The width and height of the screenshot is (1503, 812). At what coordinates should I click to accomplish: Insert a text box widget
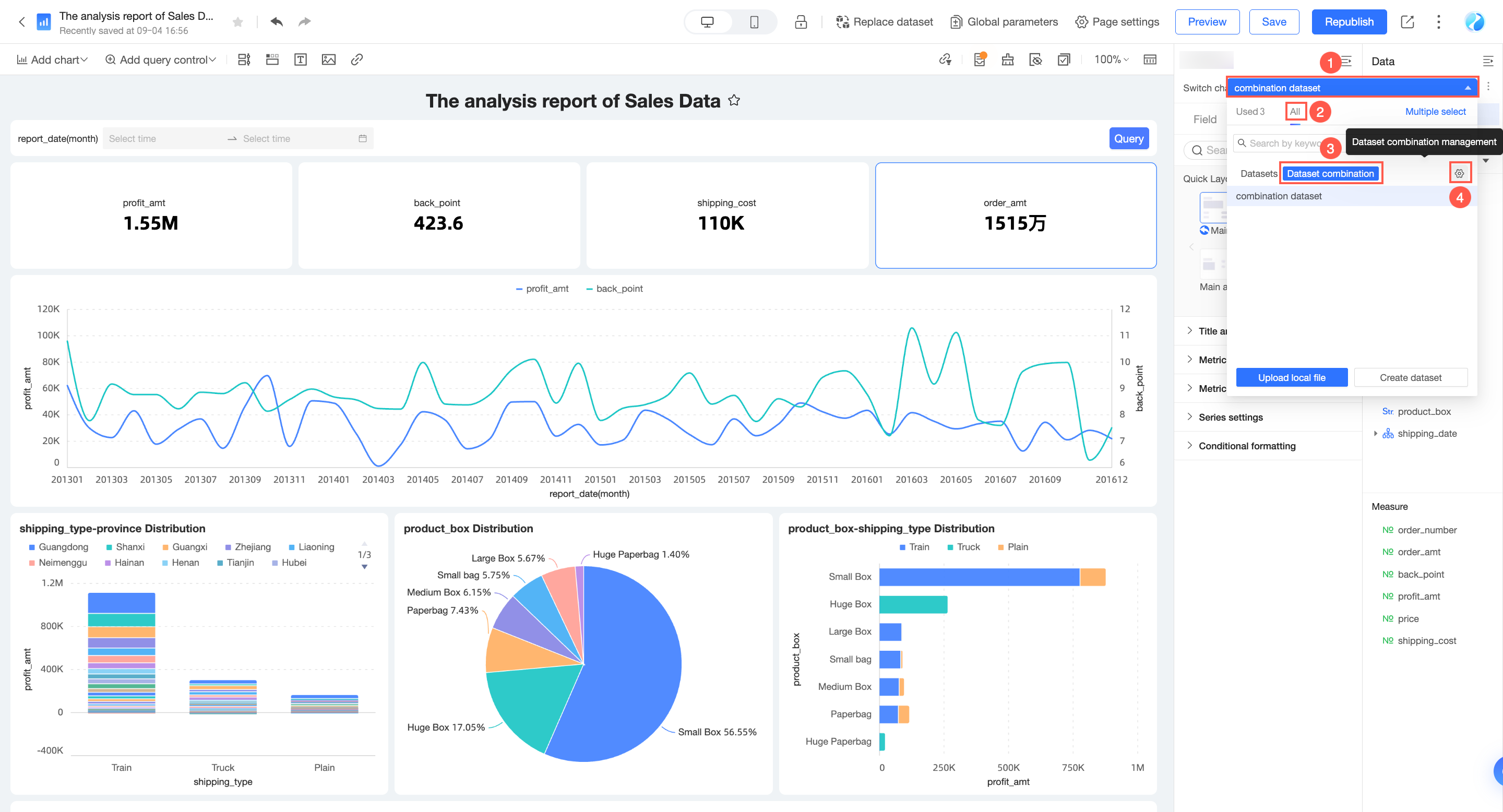[301, 59]
